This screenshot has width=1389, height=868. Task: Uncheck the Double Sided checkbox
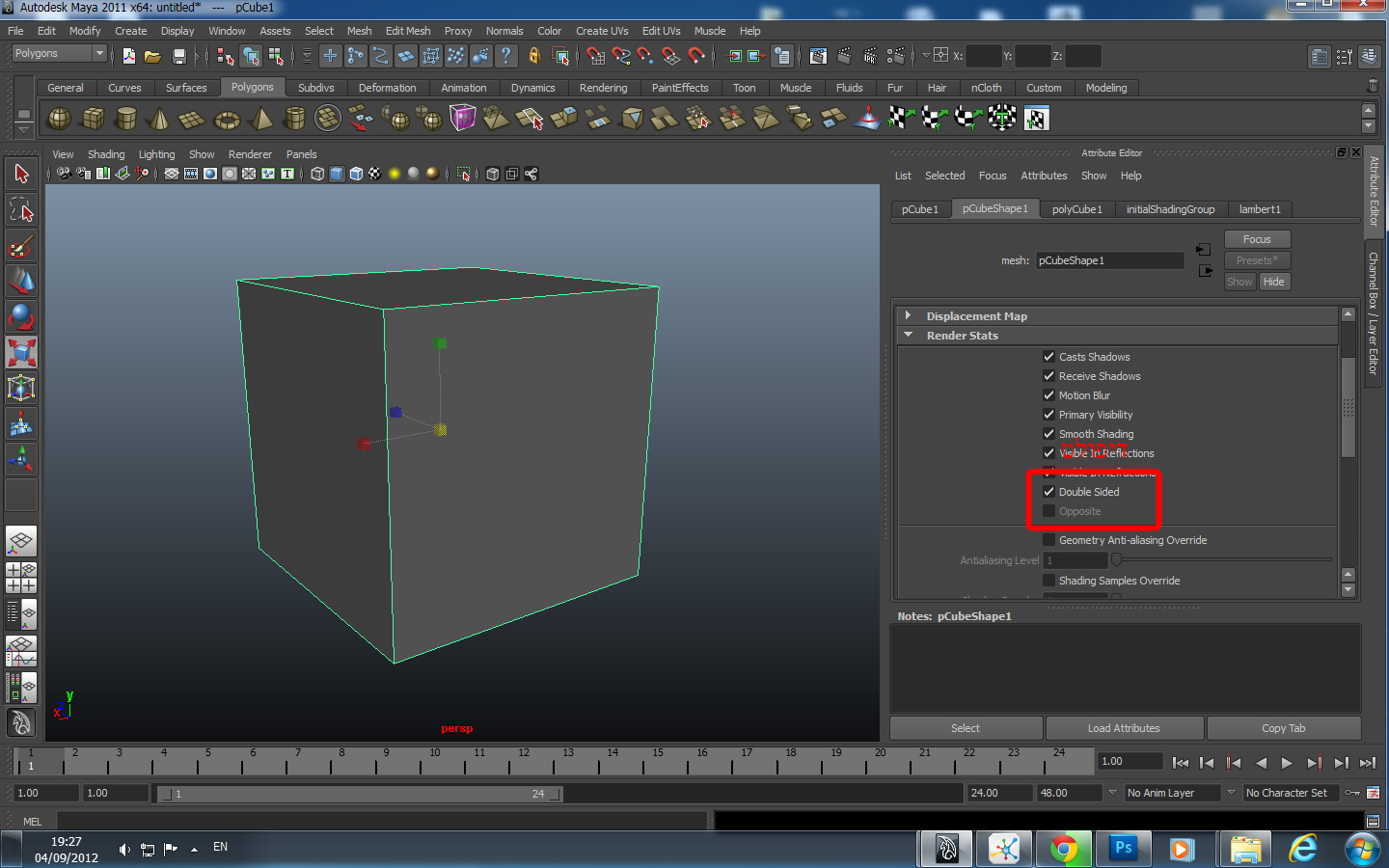pos(1049,492)
